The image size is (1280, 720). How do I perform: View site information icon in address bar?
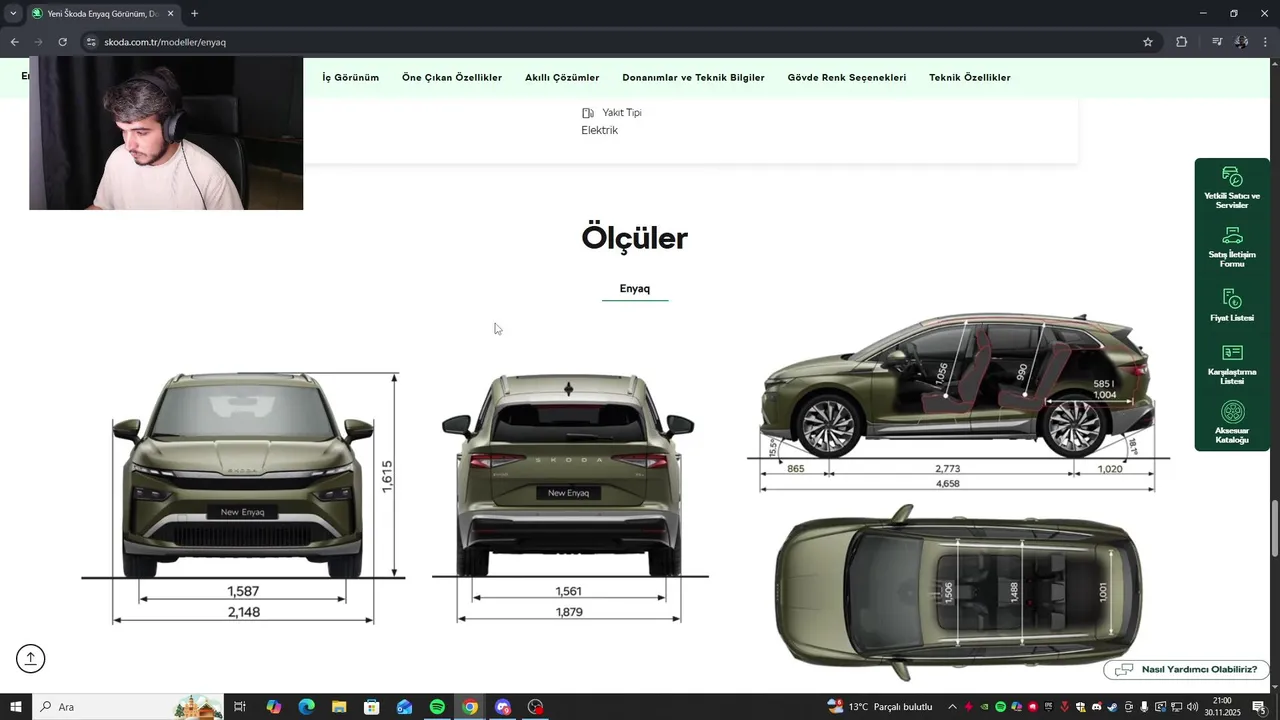pos(91,42)
